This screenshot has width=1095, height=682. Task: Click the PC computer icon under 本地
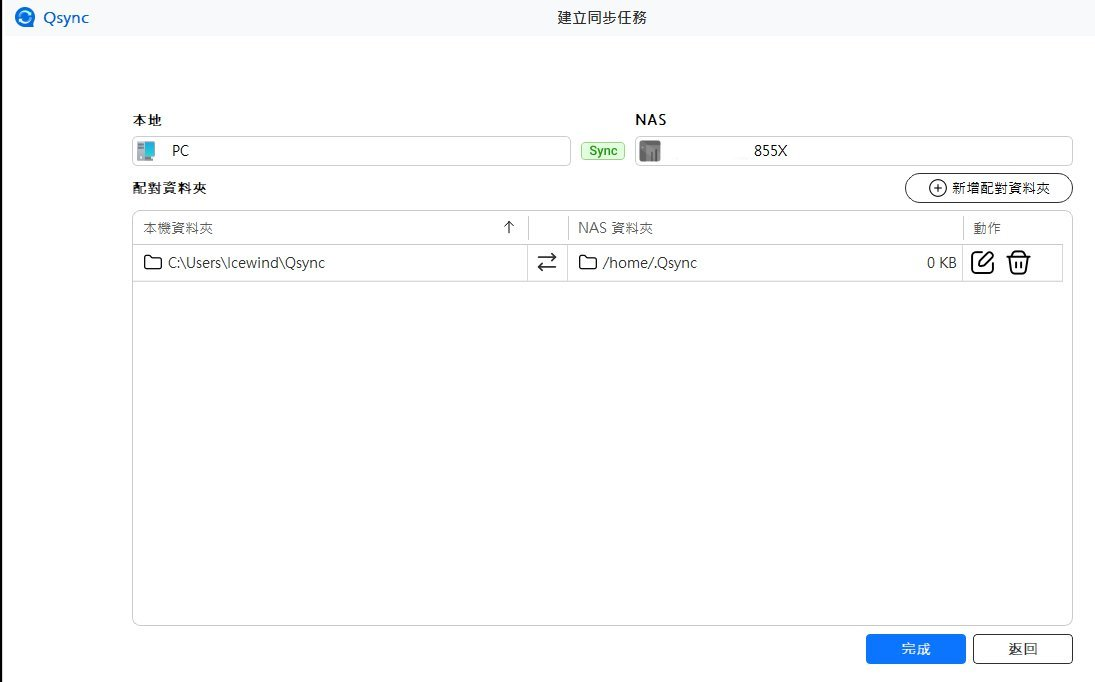pos(147,151)
